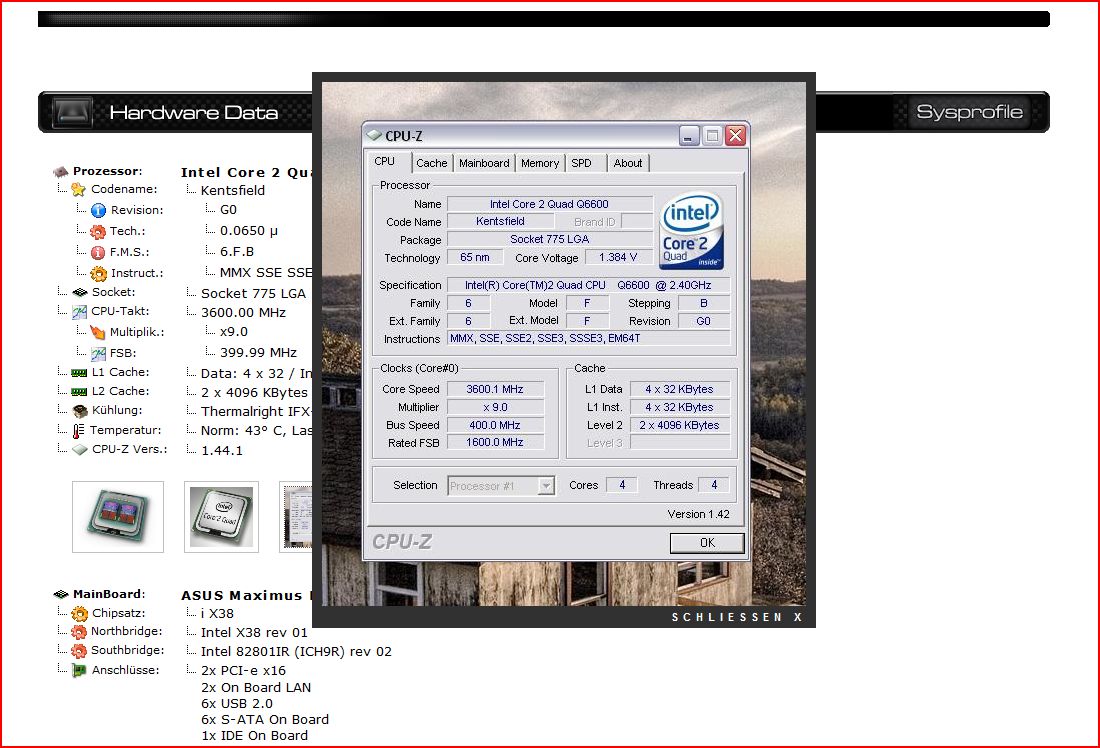1100x748 pixels.
Task: Click the Name field Intel Core 2 Quad Q6600
Action: (x=549, y=204)
